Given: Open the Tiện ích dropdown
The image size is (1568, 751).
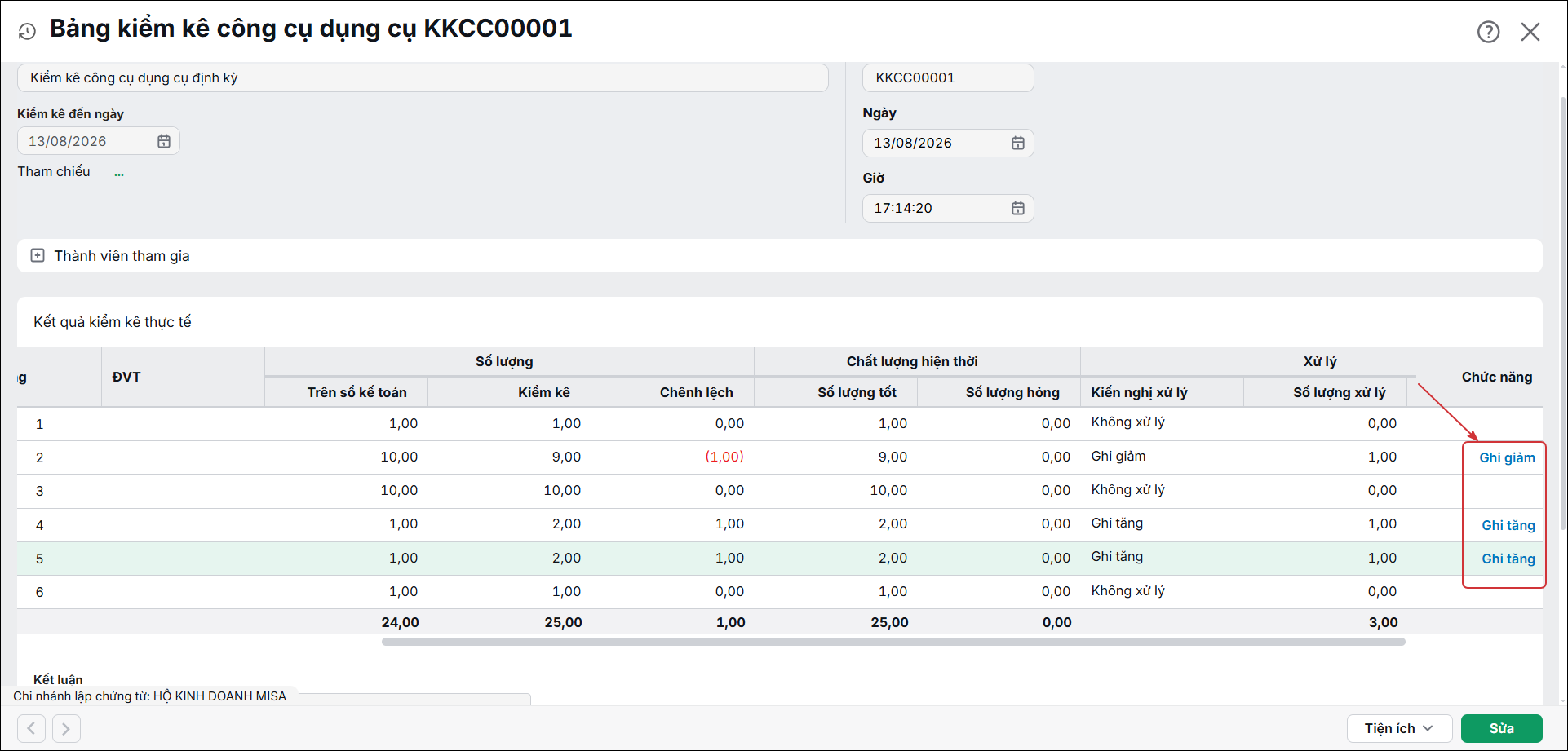Looking at the screenshot, I should 1399,728.
